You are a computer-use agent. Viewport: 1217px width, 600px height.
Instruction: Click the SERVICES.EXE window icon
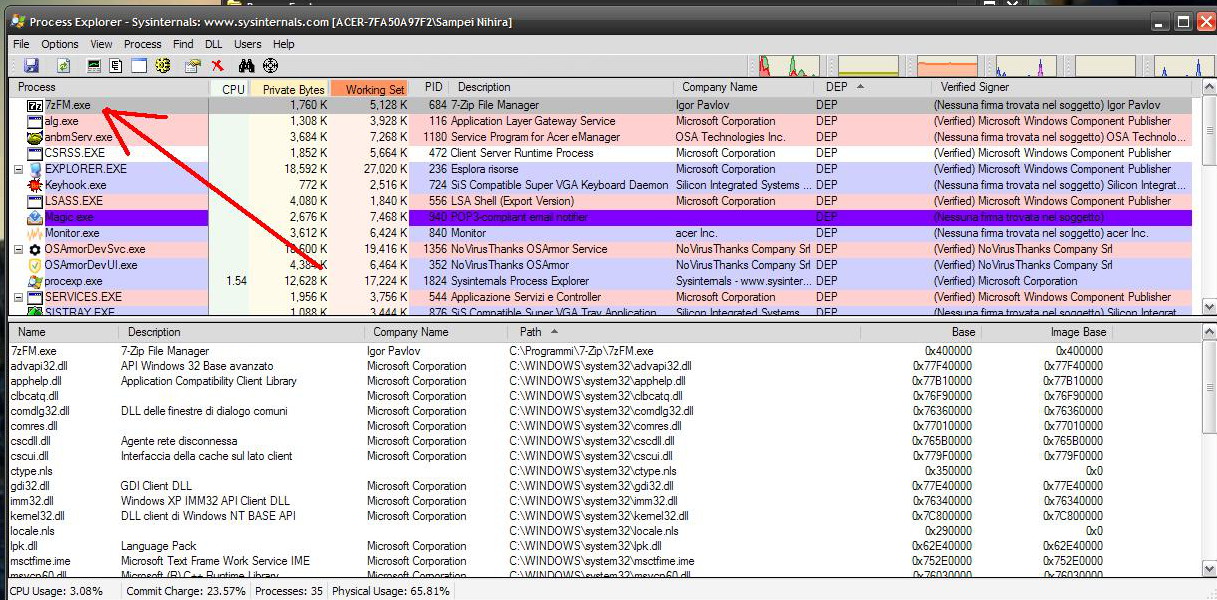(x=35, y=297)
